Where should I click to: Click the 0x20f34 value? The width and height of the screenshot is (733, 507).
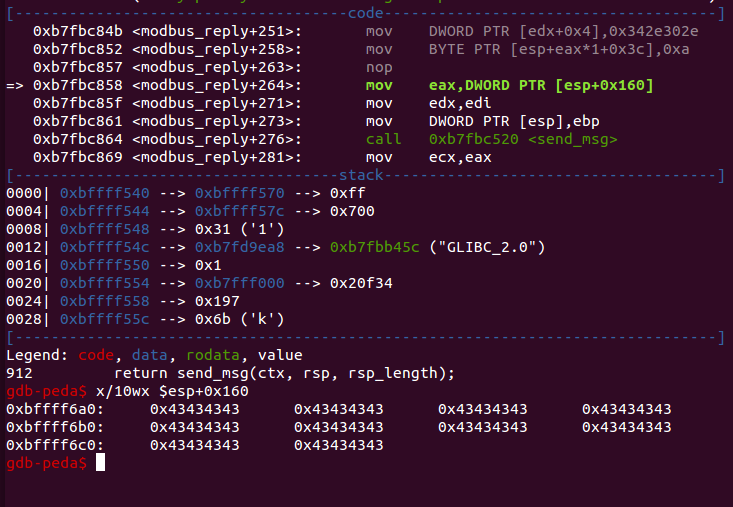tap(361, 283)
